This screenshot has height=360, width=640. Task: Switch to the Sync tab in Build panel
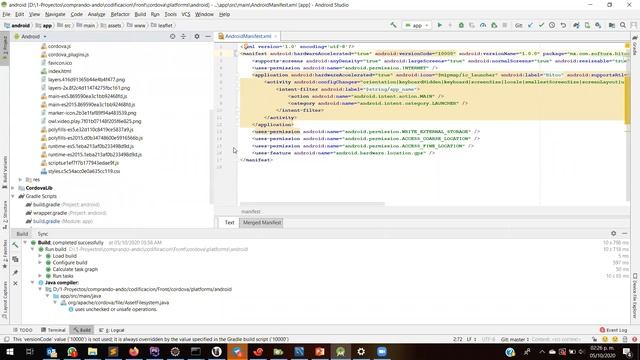[x=42, y=234]
